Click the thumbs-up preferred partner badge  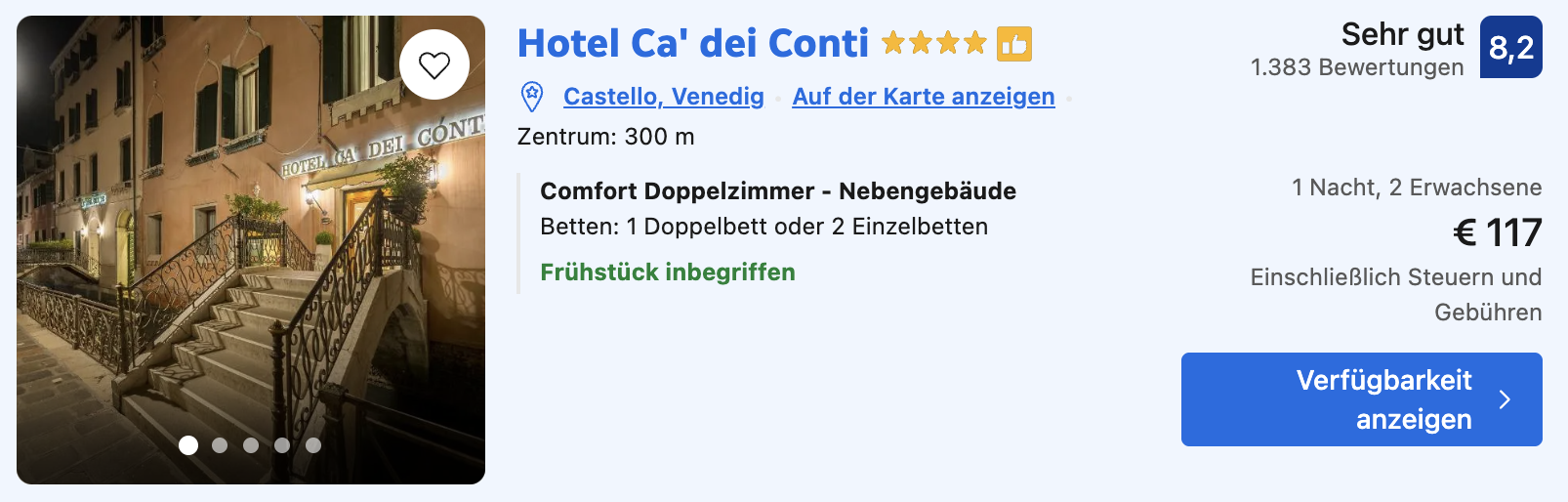coord(1014,44)
